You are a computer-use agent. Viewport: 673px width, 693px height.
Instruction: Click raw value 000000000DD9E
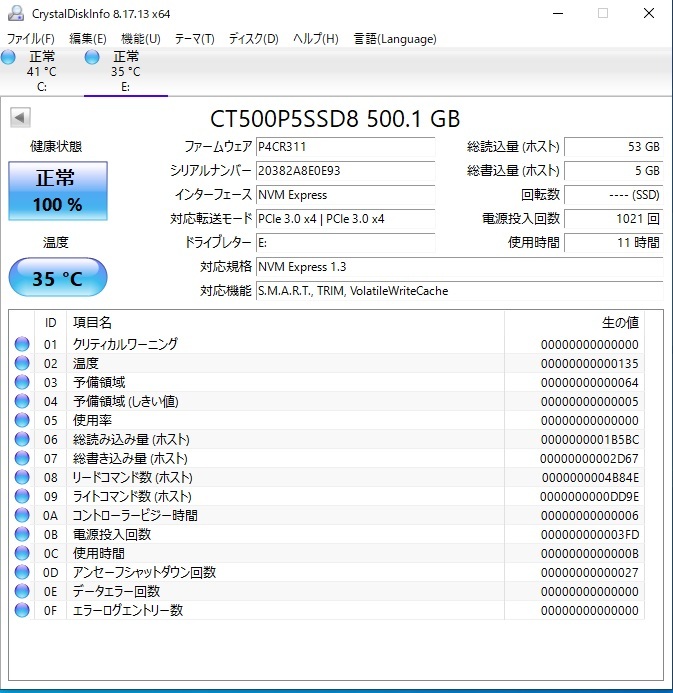pos(589,496)
